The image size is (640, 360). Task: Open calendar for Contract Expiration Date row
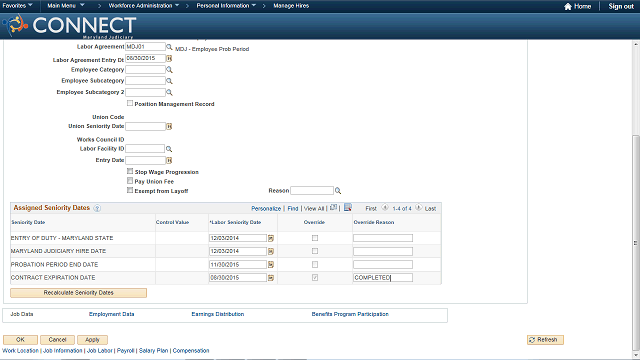tap(271, 278)
